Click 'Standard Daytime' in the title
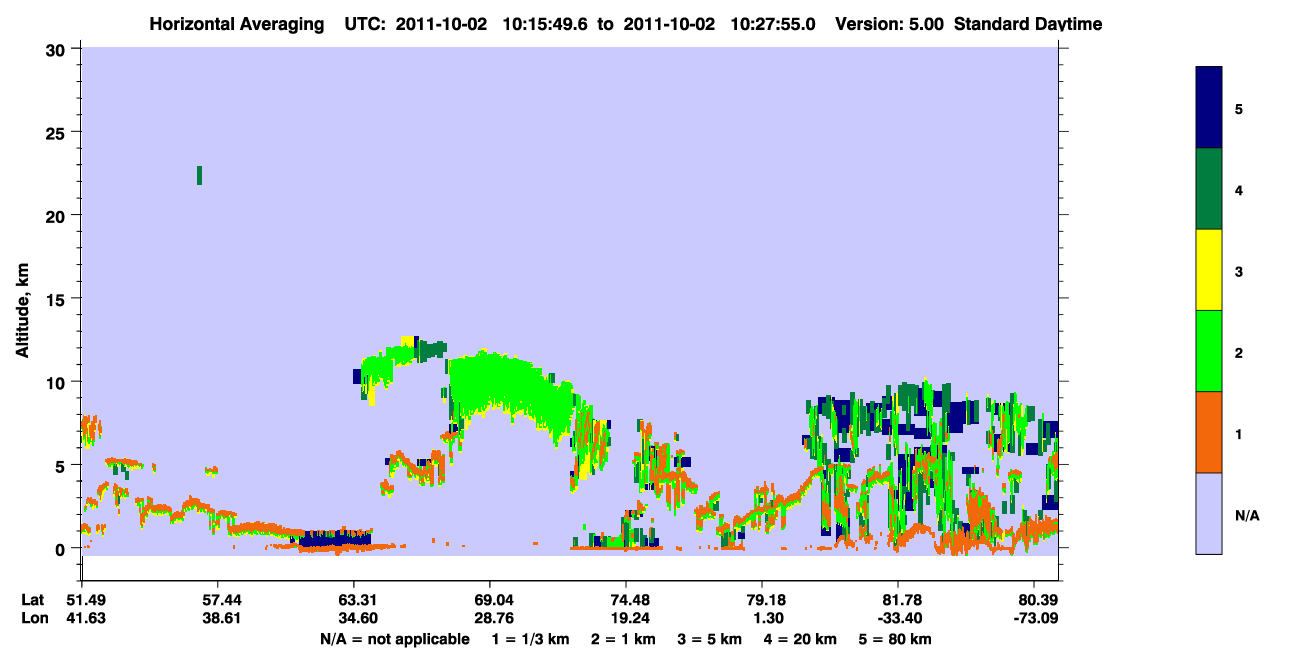Viewport: 1300px width, 667px height. click(x=1028, y=24)
